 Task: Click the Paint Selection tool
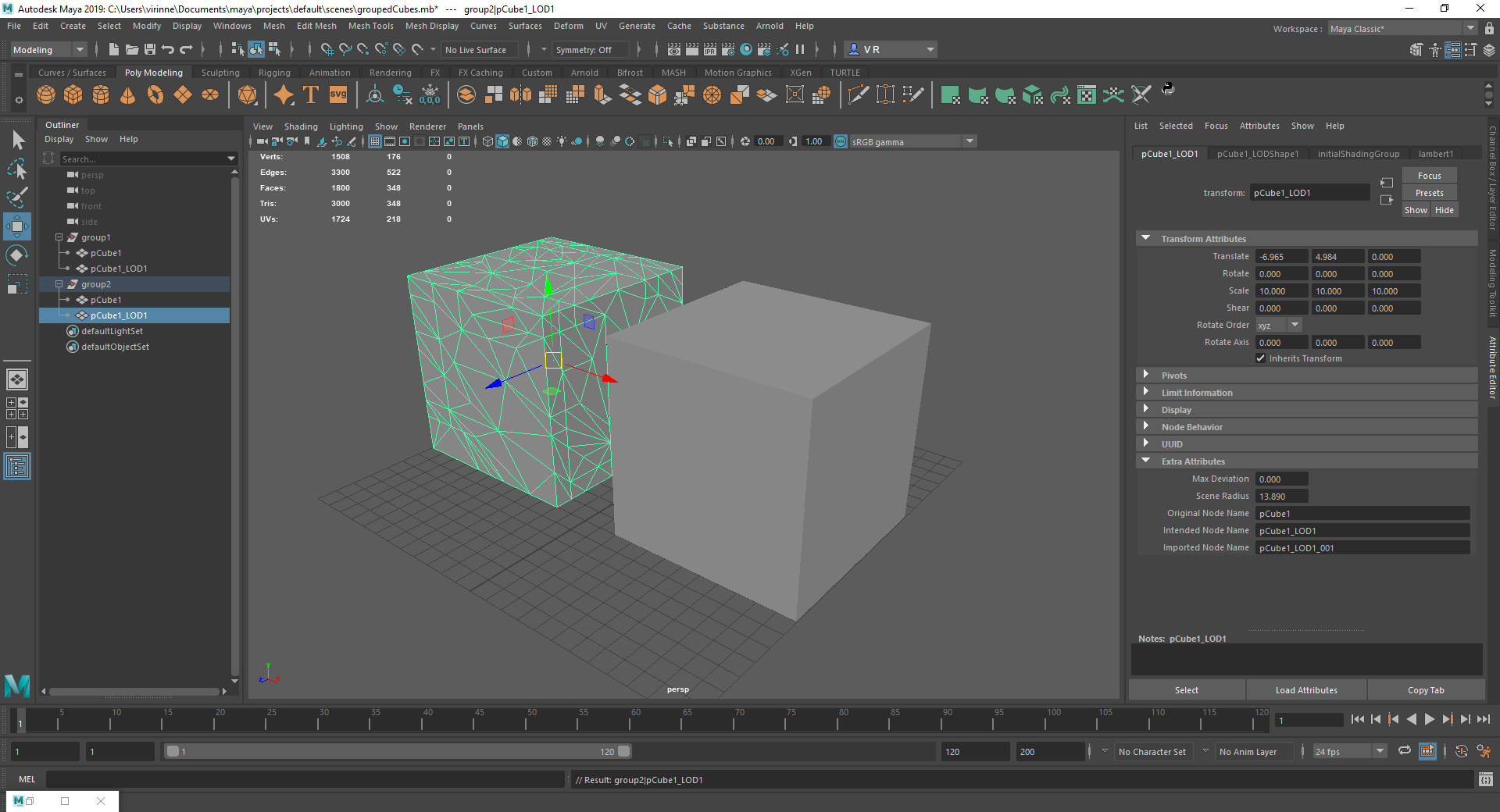17,198
